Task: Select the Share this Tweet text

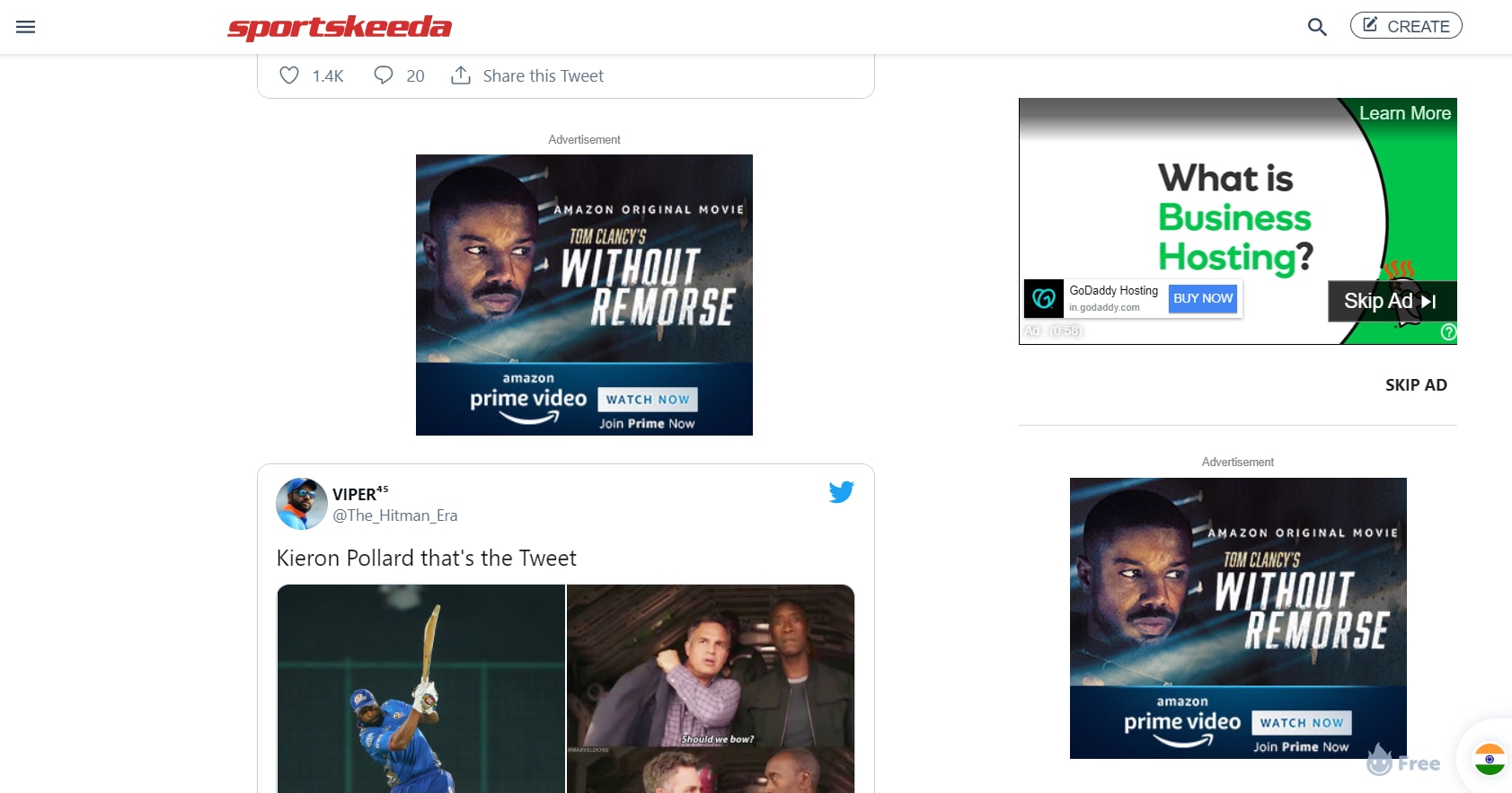Action: click(544, 76)
